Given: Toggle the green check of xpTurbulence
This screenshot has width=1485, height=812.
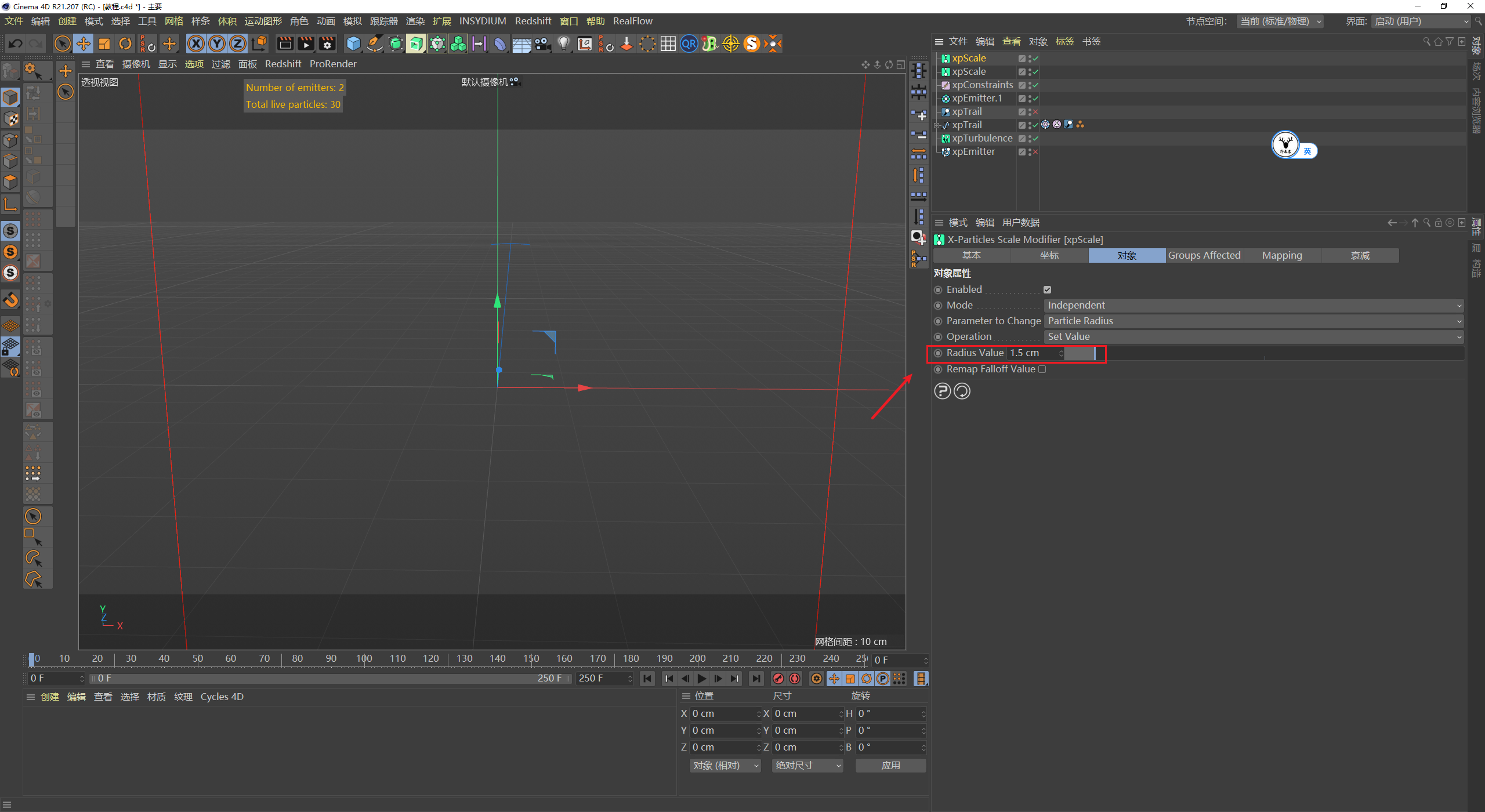Looking at the screenshot, I should point(1035,139).
